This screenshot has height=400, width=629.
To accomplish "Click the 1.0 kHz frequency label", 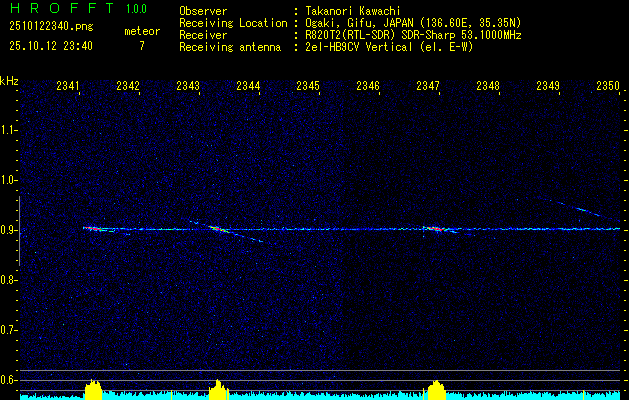I will 9,180.
